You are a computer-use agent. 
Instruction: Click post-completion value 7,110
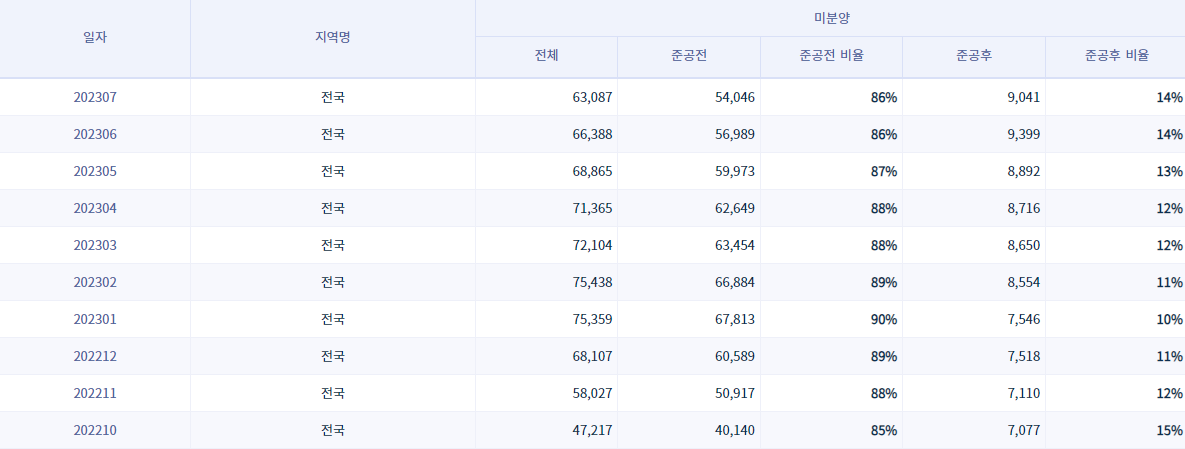coord(1024,393)
